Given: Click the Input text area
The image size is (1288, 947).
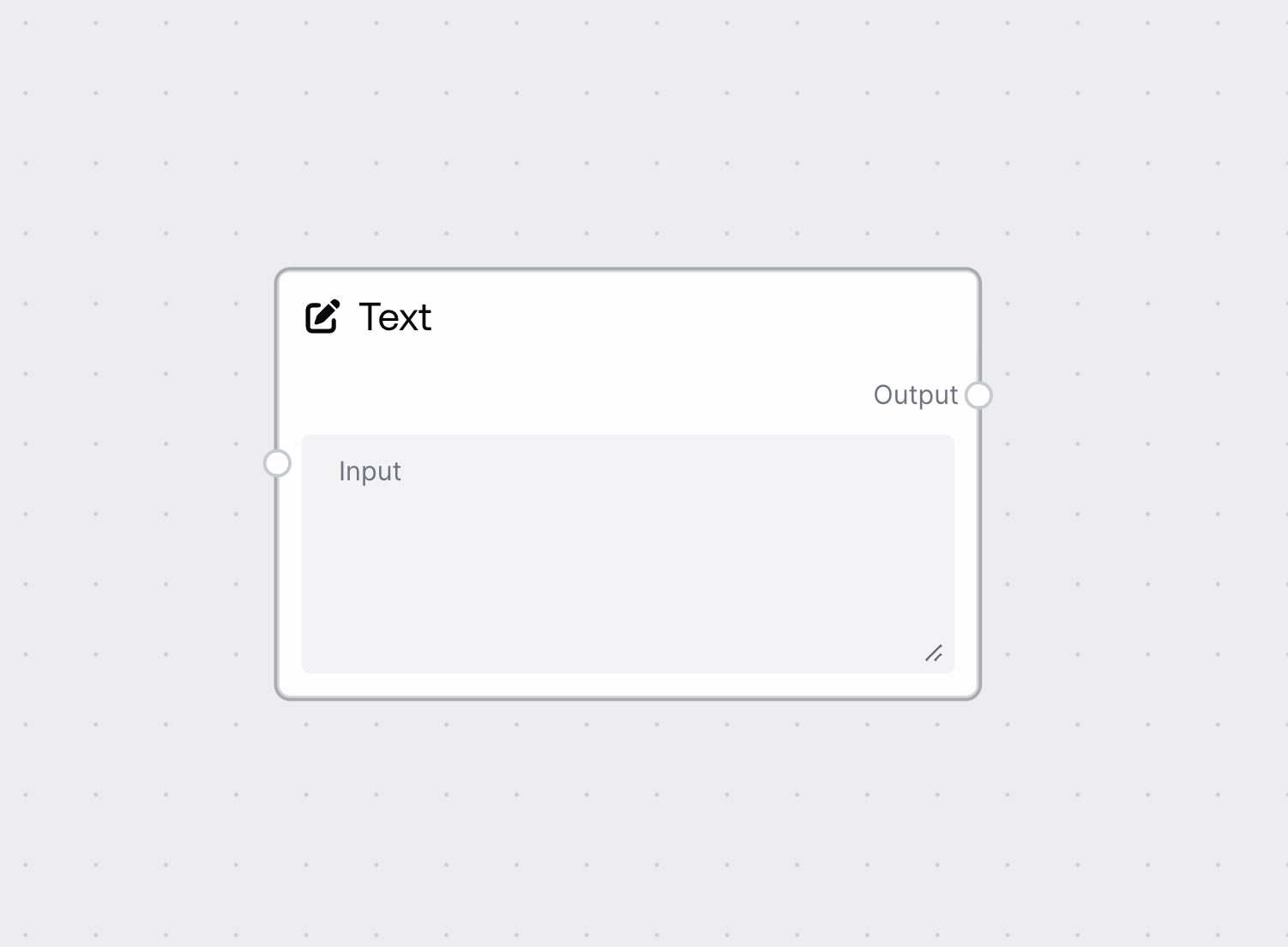Looking at the screenshot, I should 628,553.
